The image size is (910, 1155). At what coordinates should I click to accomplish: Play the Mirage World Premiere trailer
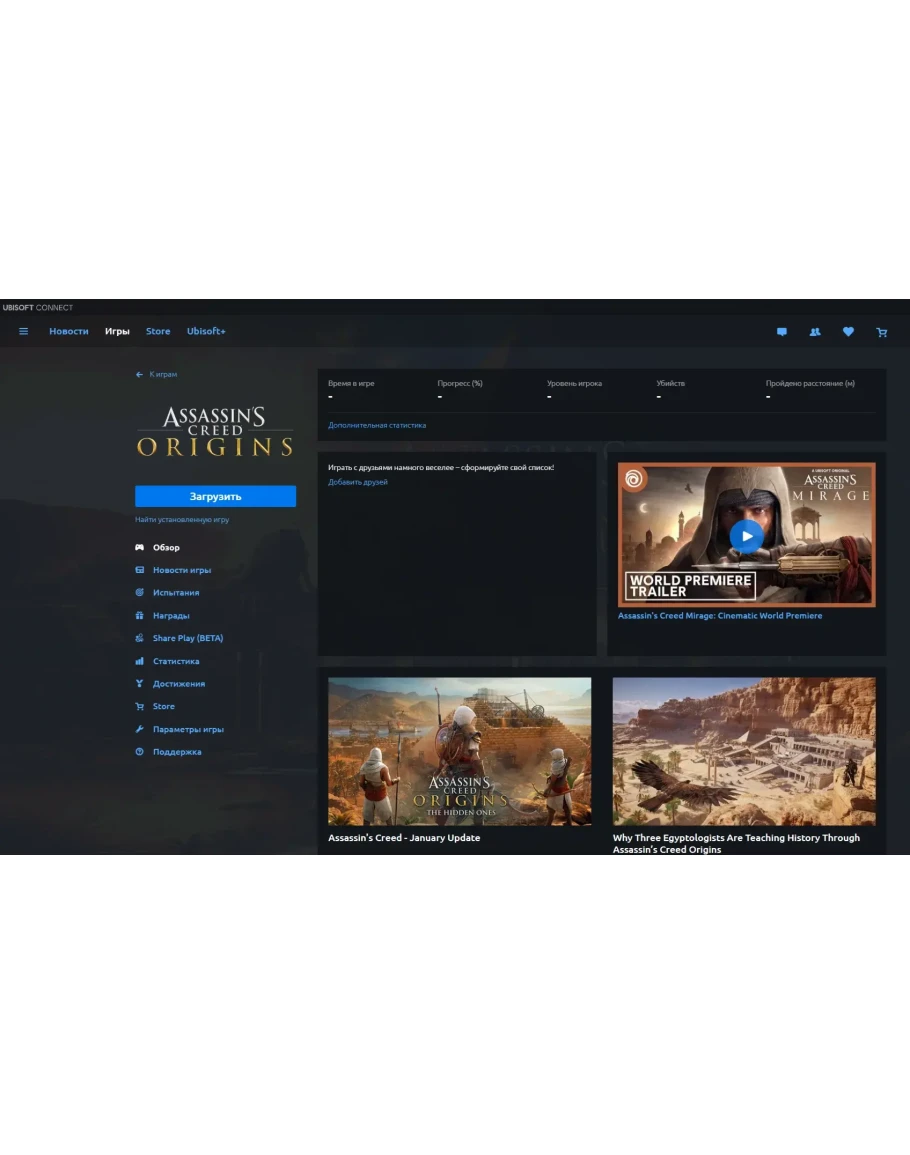[x=745, y=535]
